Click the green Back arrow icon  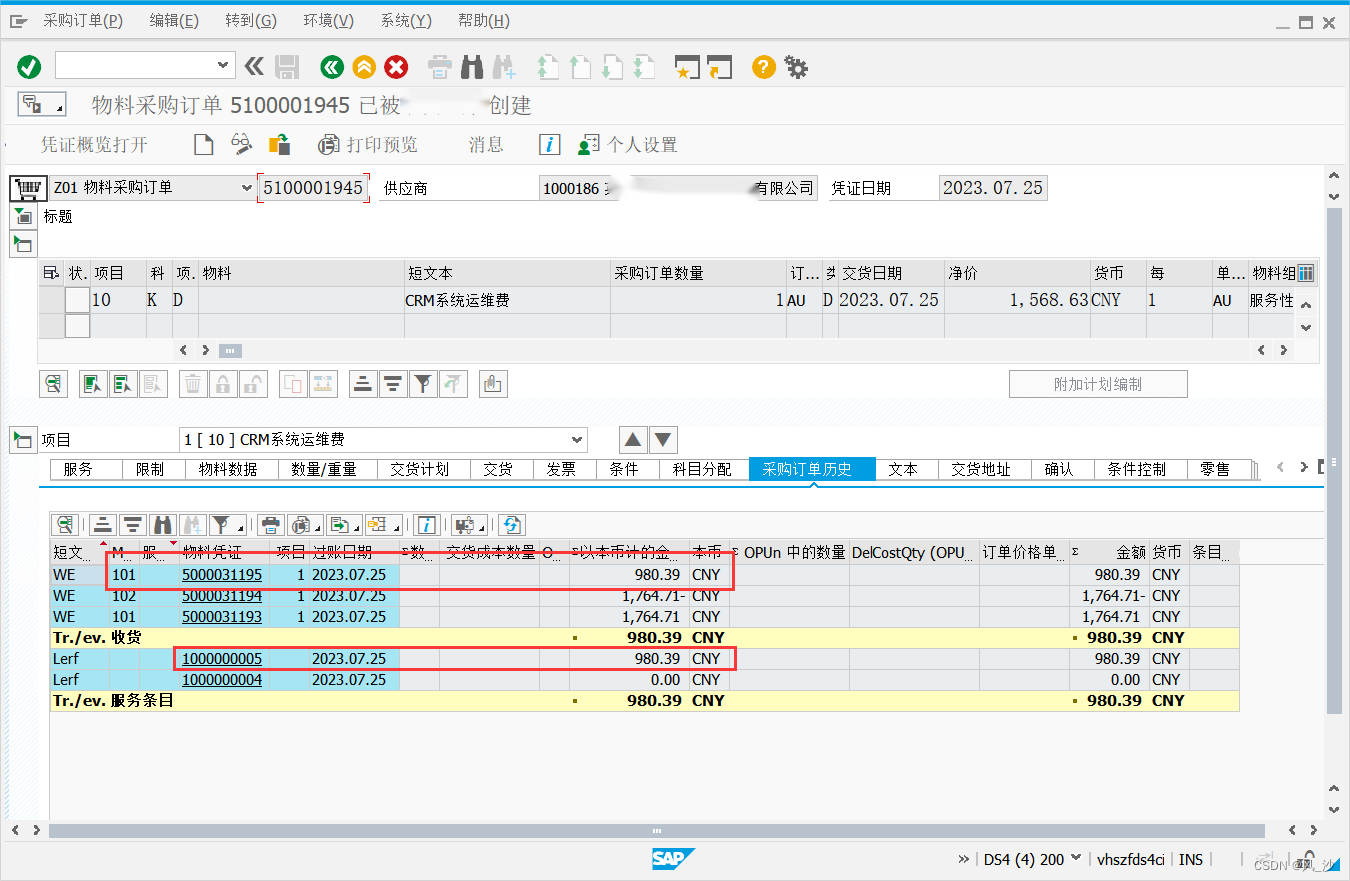tap(332, 67)
